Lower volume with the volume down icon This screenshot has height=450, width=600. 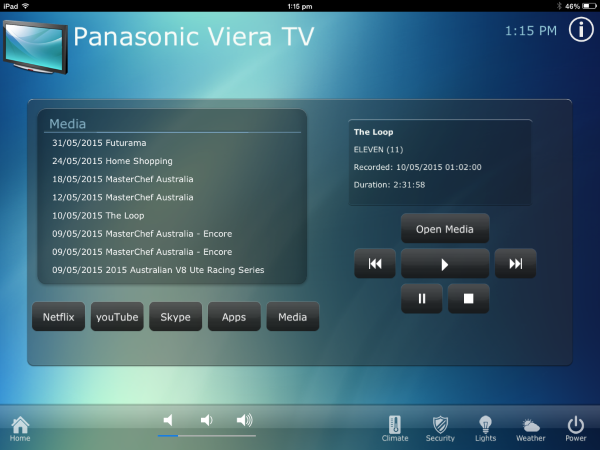[206, 420]
